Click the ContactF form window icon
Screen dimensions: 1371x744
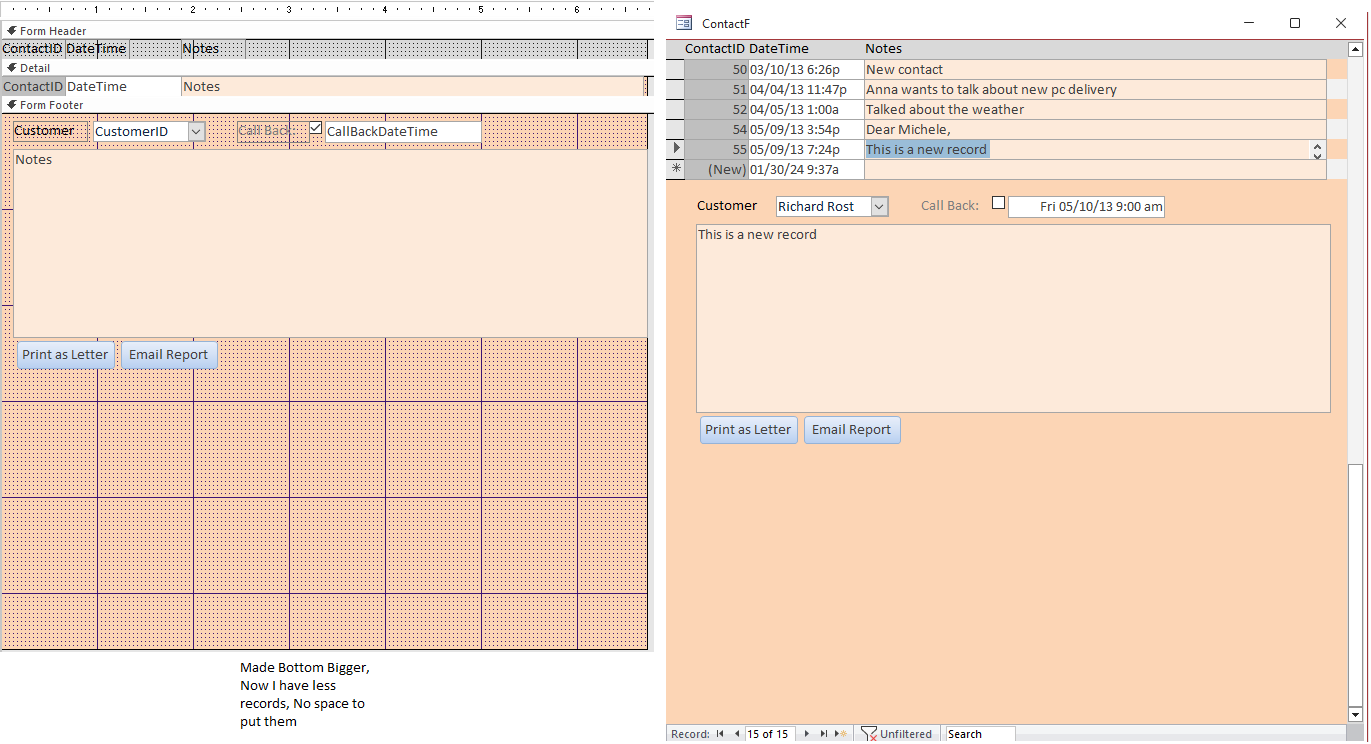click(x=684, y=23)
